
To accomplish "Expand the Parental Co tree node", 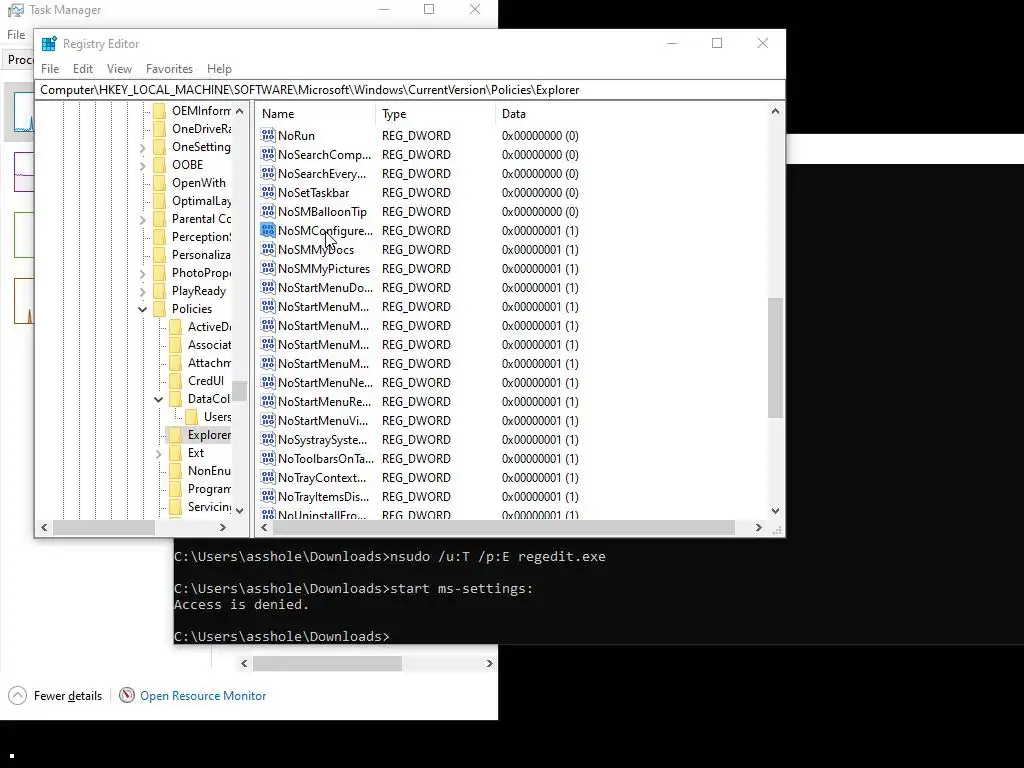I will [142, 220].
